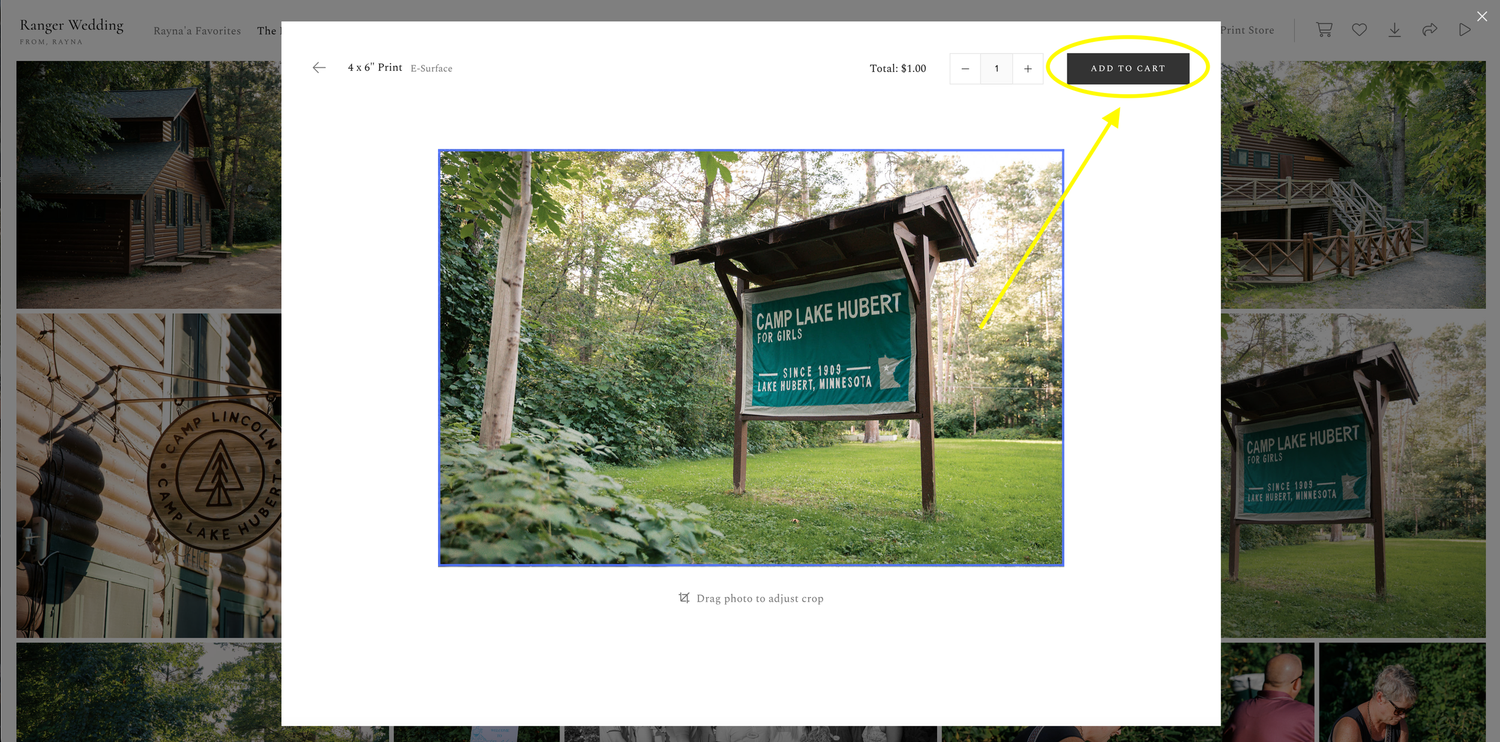Click the "Total: $1.00" price text
This screenshot has height=742, width=1500.
898,69
